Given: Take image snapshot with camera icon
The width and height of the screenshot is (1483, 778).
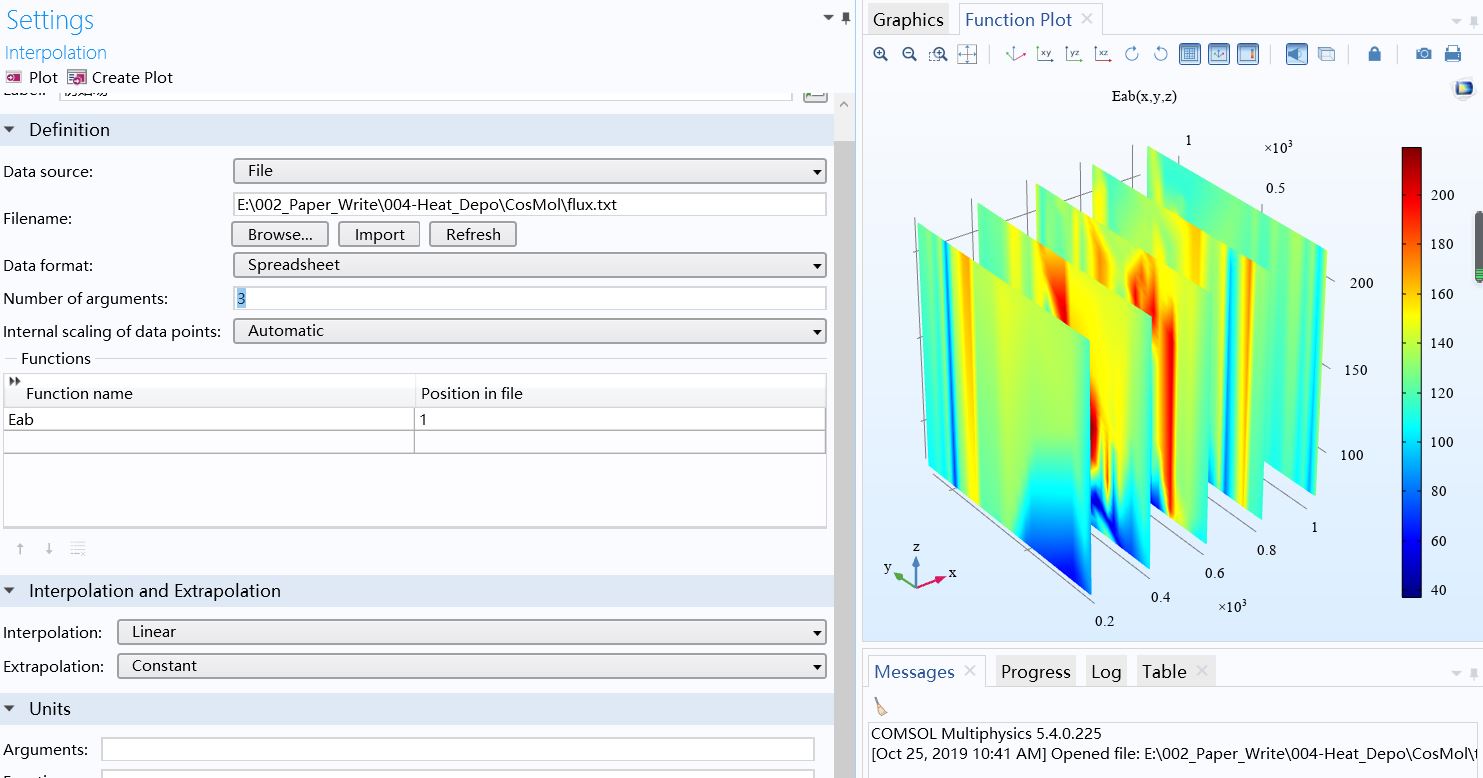Looking at the screenshot, I should click(1423, 54).
